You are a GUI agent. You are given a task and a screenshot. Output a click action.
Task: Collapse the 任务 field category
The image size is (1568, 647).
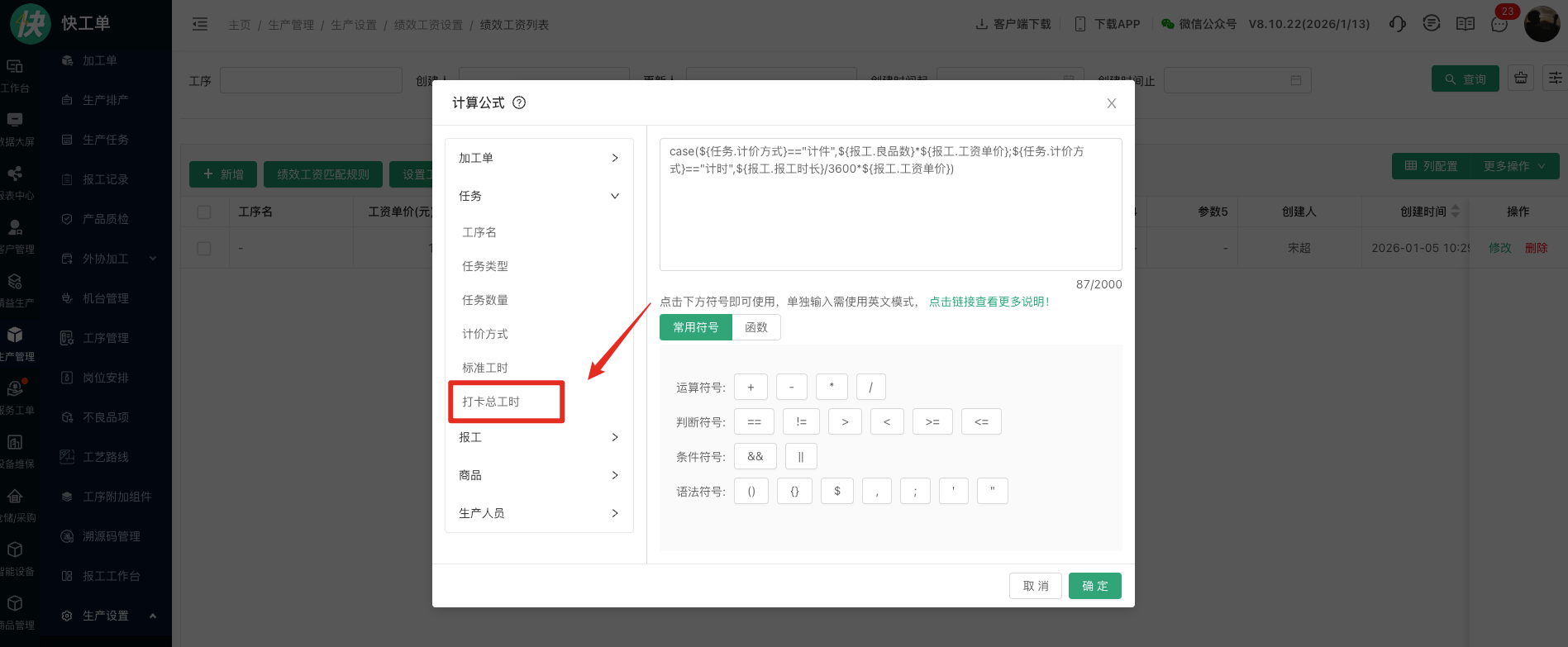click(x=539, y=196)
